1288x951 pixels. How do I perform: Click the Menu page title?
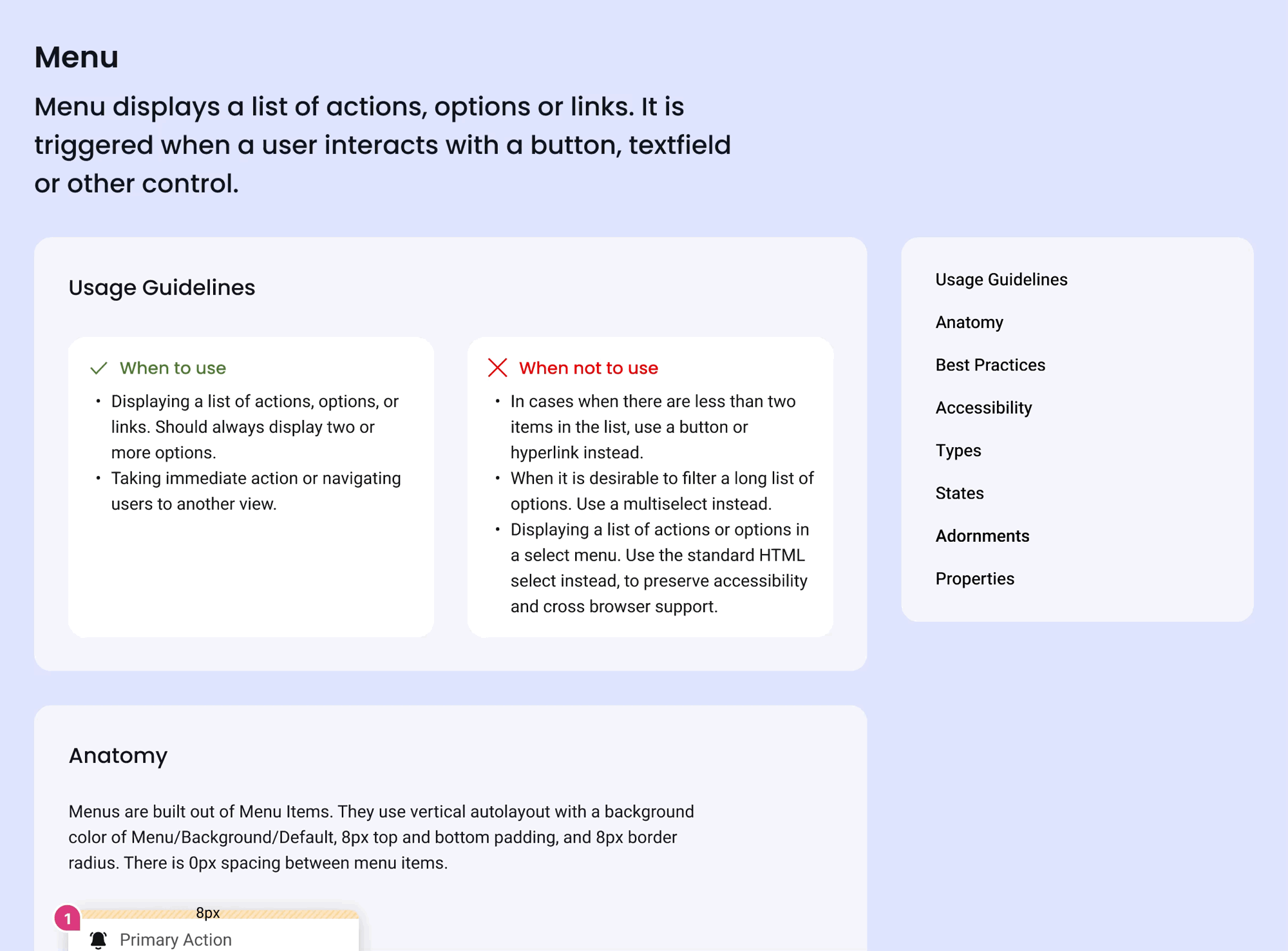77,57
